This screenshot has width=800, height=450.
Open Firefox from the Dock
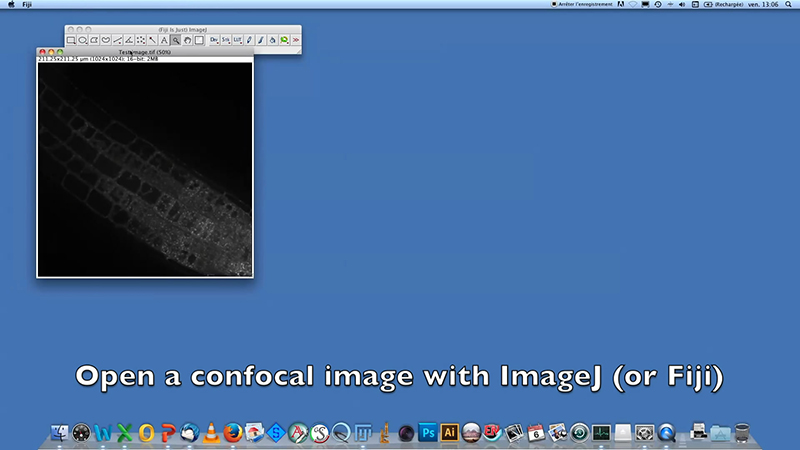click(x=233, y=433)
